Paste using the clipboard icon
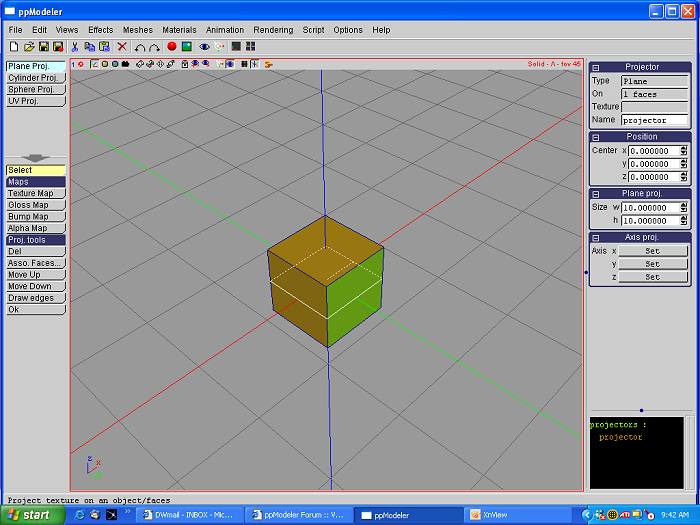700x525 pixels. point(104,46)
